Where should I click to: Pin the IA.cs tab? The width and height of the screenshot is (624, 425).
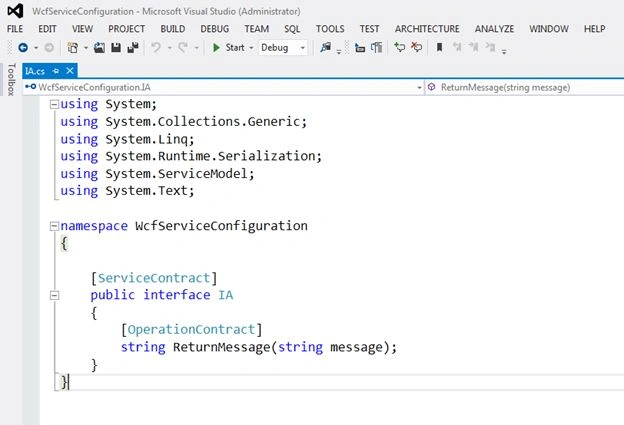tap(56, 71)
